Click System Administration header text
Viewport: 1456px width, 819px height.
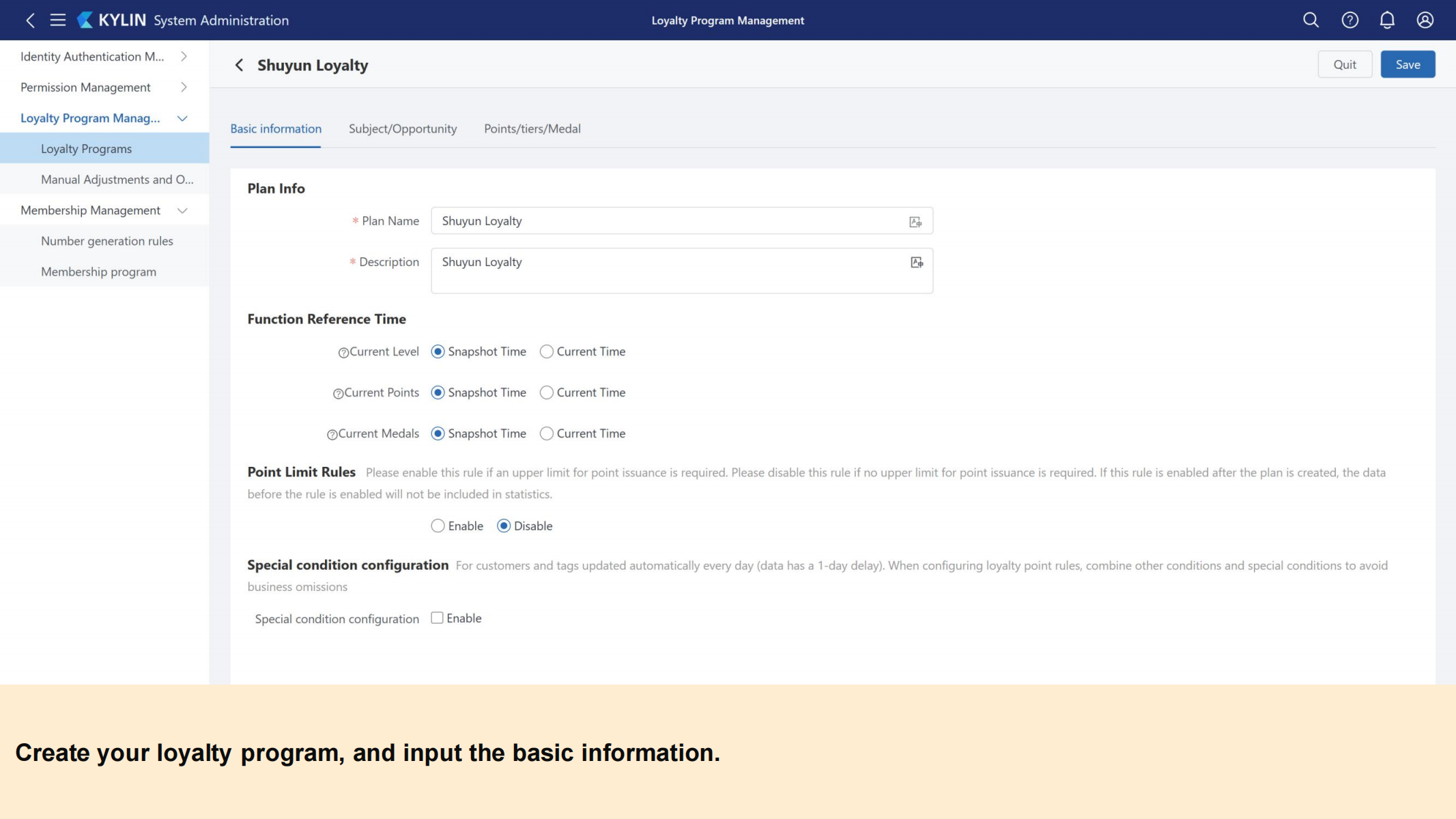pos(221,20)
